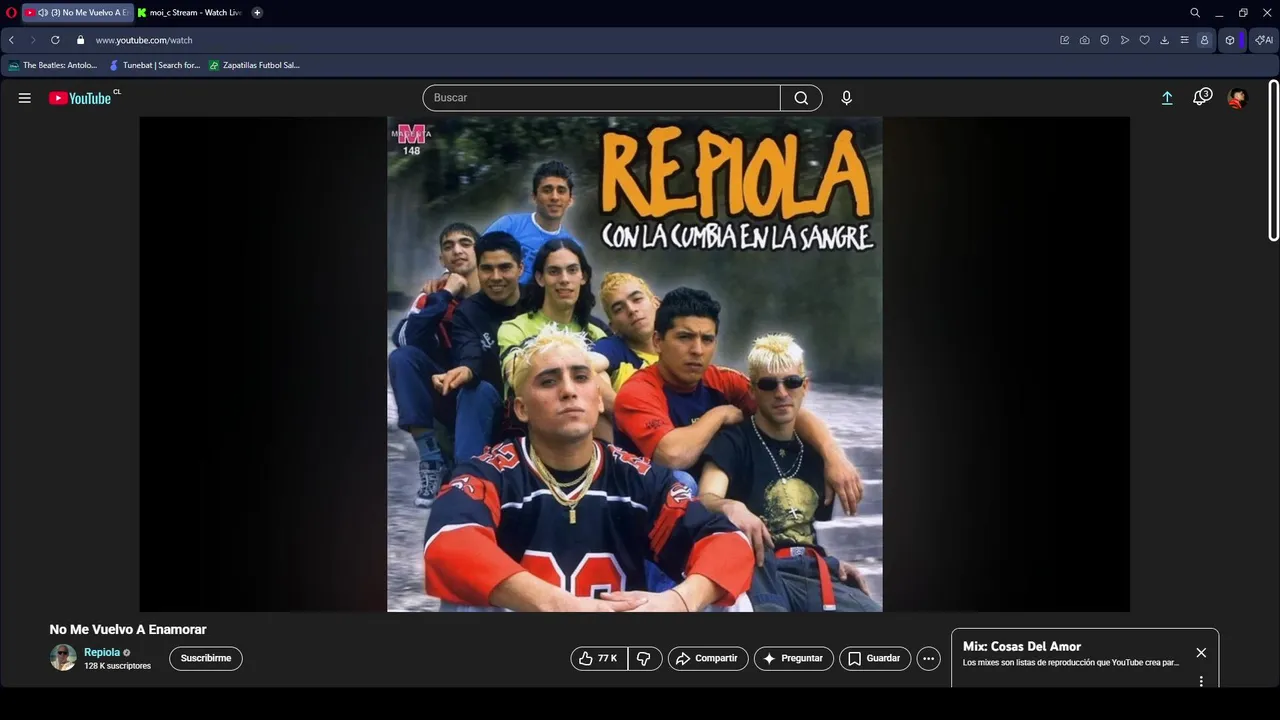Screen dimensions: 1280x720
Task: Submit search with magnifier button
Action: coord(801,98)
